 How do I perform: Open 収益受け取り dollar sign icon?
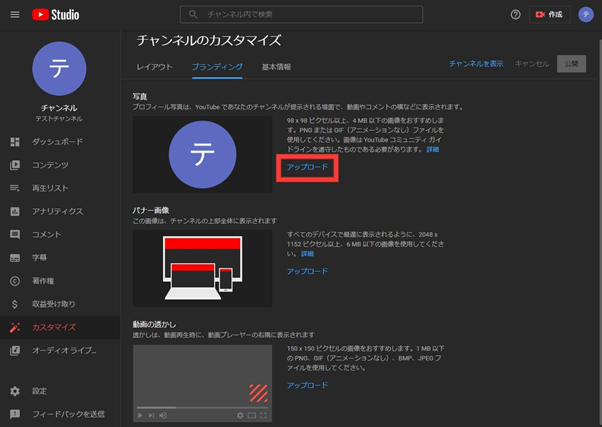point(15,304)
